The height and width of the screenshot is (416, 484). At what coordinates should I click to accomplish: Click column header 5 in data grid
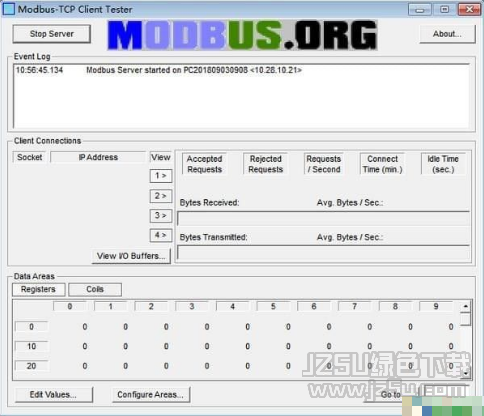(x=273, y=306)
